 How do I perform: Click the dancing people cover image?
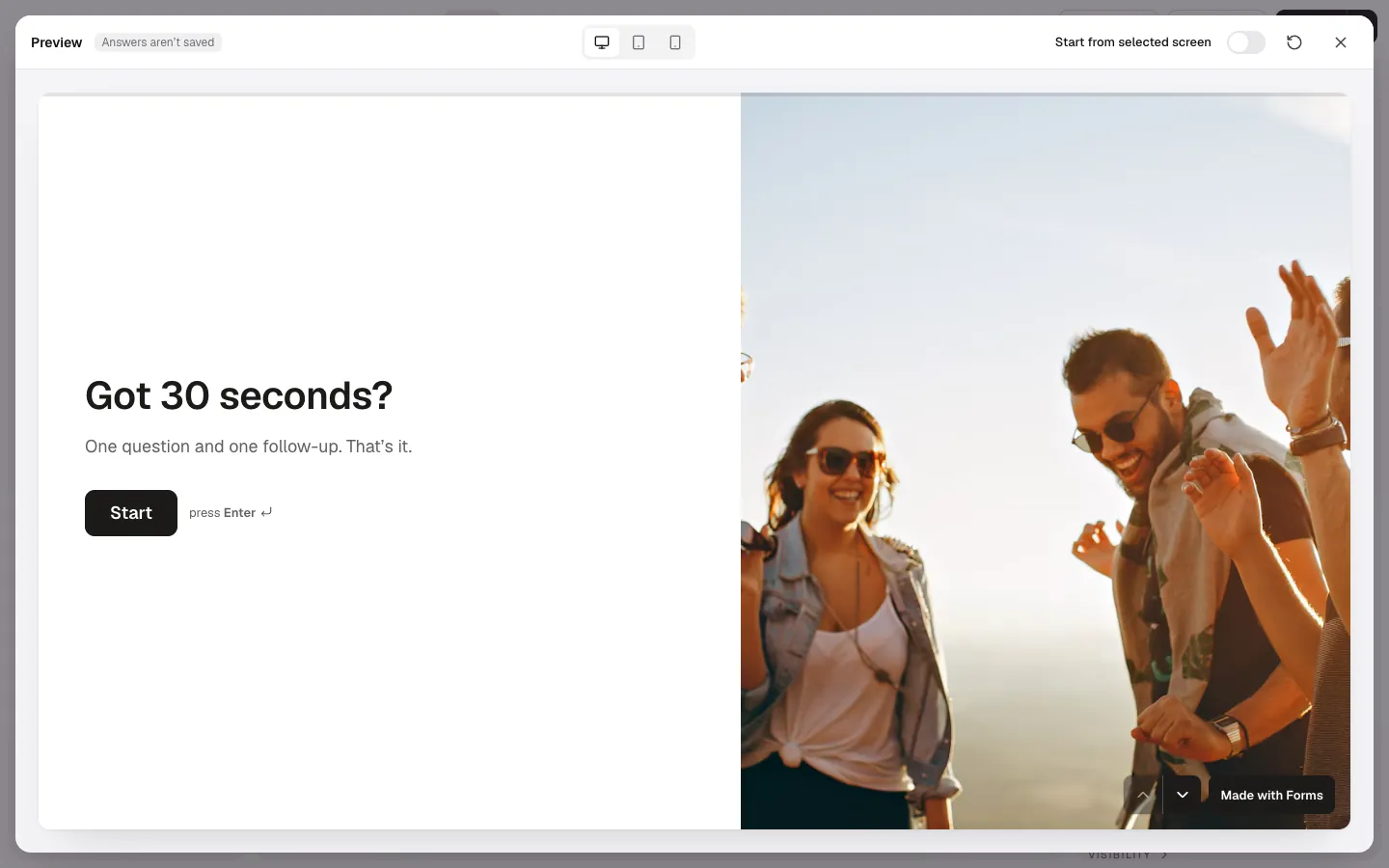click(x=1046, y=461)
